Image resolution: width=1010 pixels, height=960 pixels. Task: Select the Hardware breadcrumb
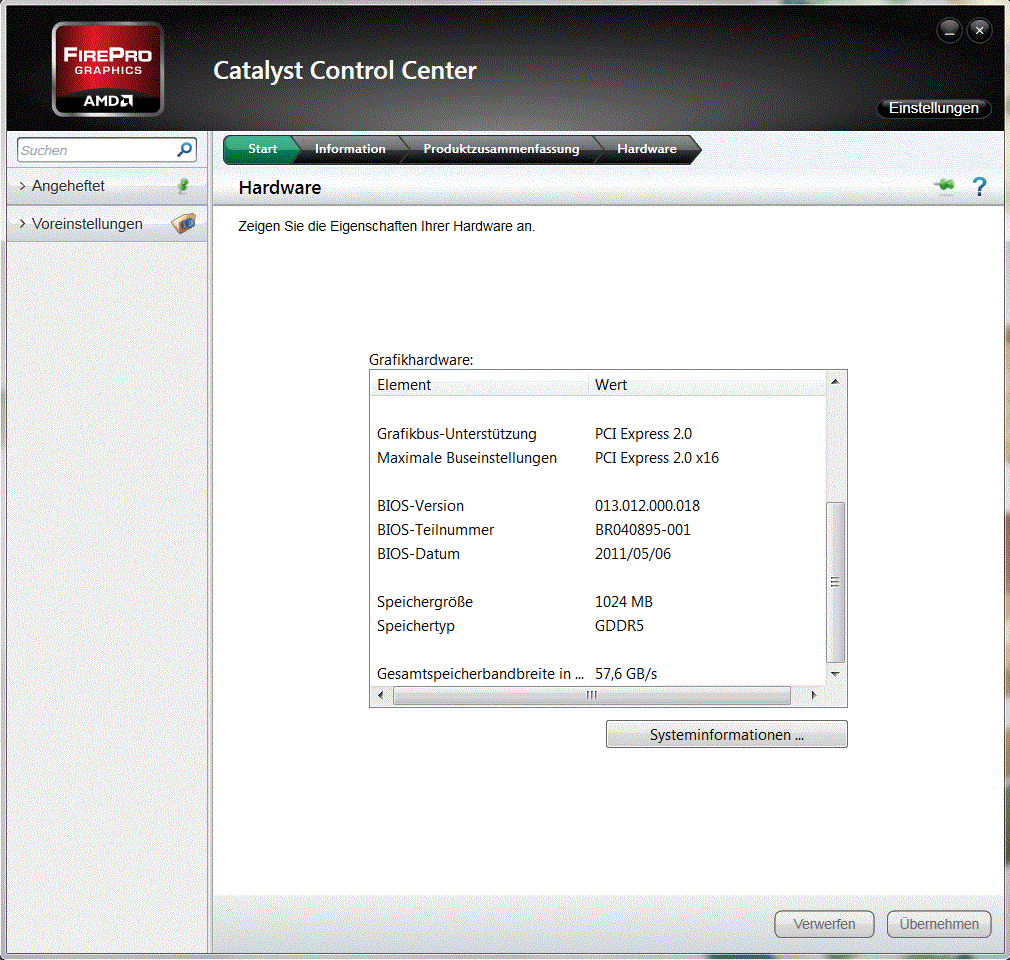647,149
